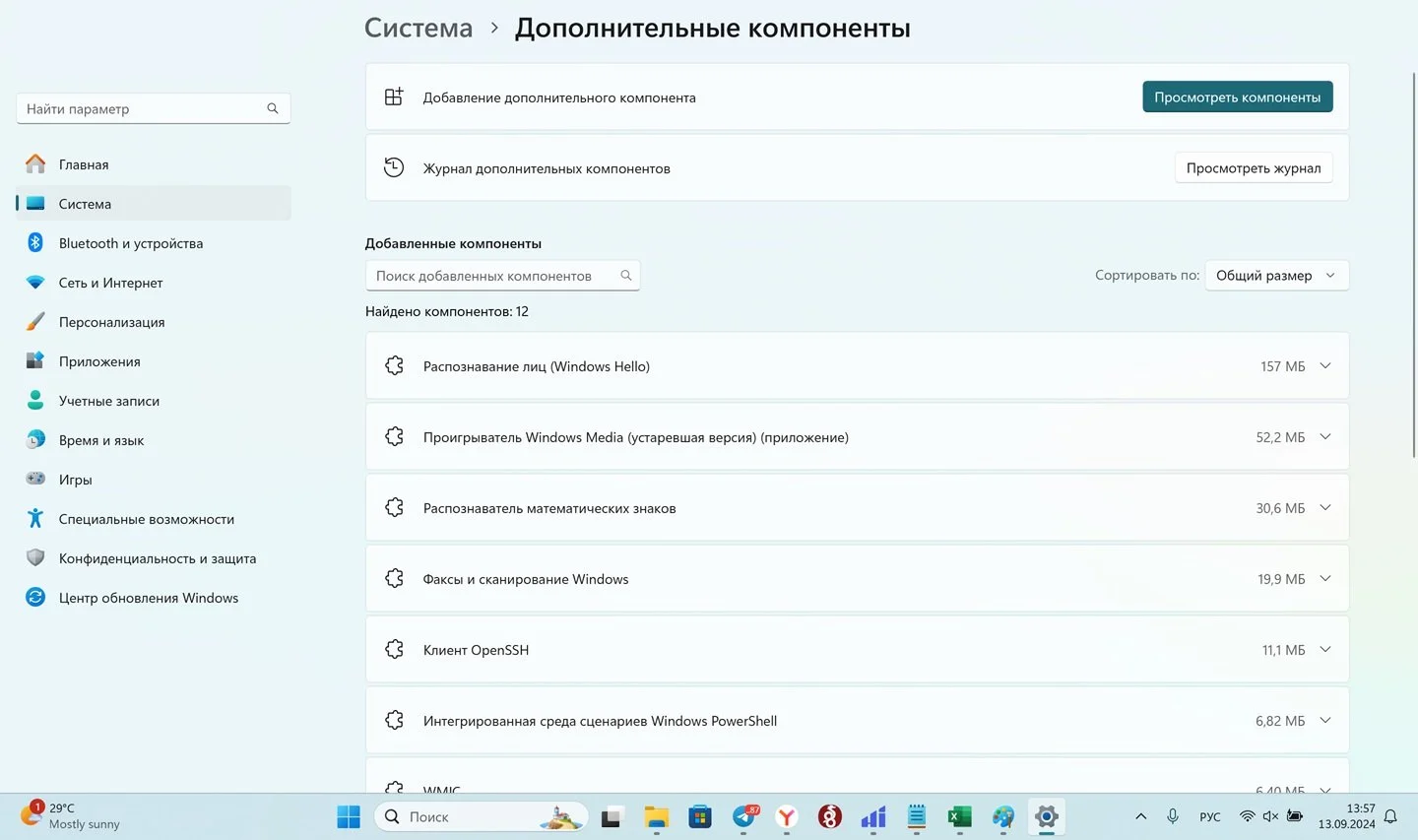Open Персонализация settings category
The image size is (1418, 840).
154,322
